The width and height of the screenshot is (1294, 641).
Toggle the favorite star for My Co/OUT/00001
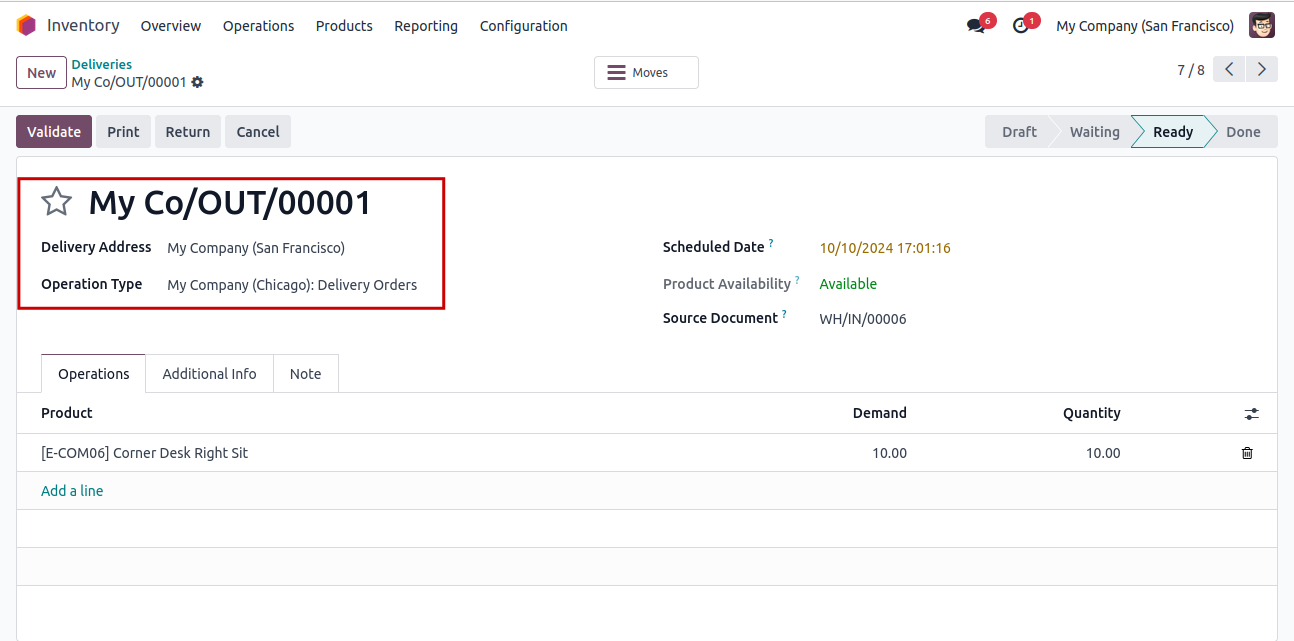(56, 202)
